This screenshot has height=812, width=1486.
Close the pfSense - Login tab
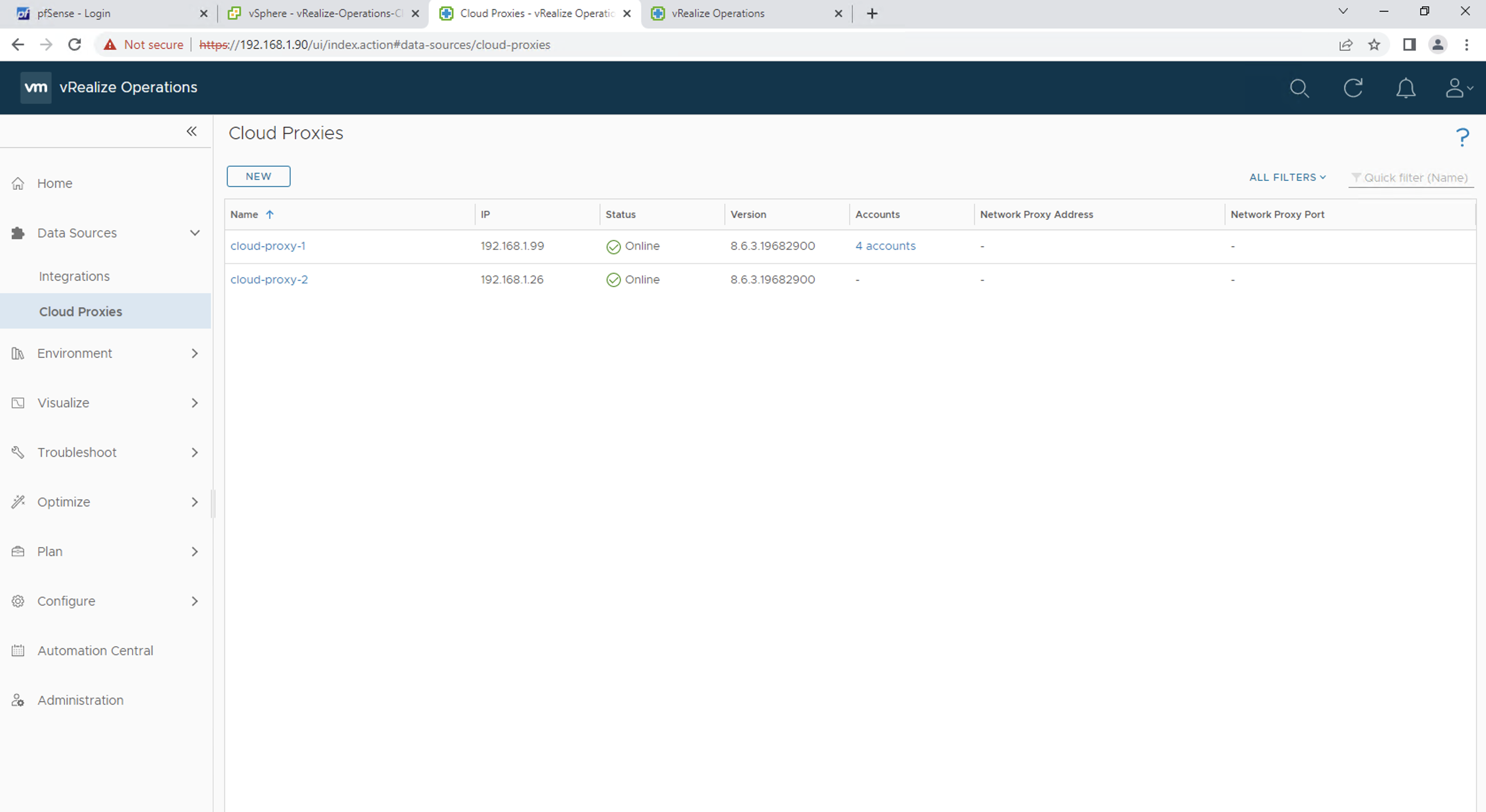[203, 14]
